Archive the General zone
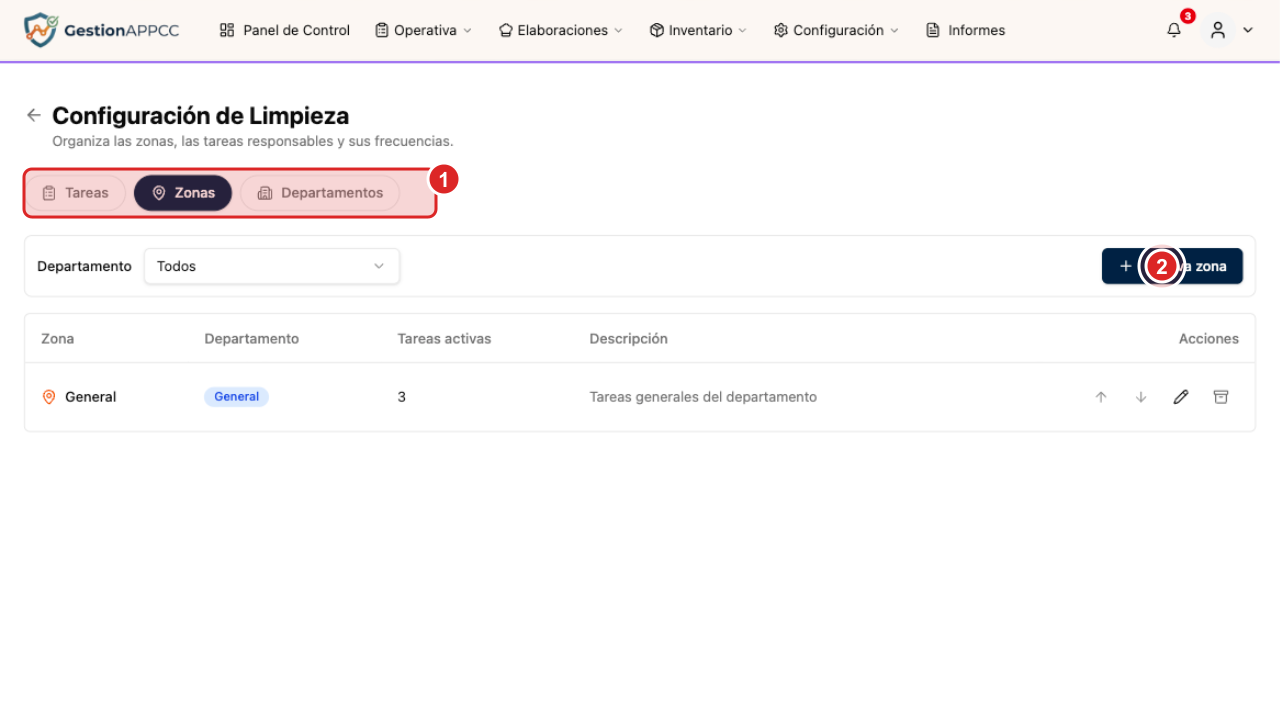1280x720 pixels. [x=1221, y=397]
